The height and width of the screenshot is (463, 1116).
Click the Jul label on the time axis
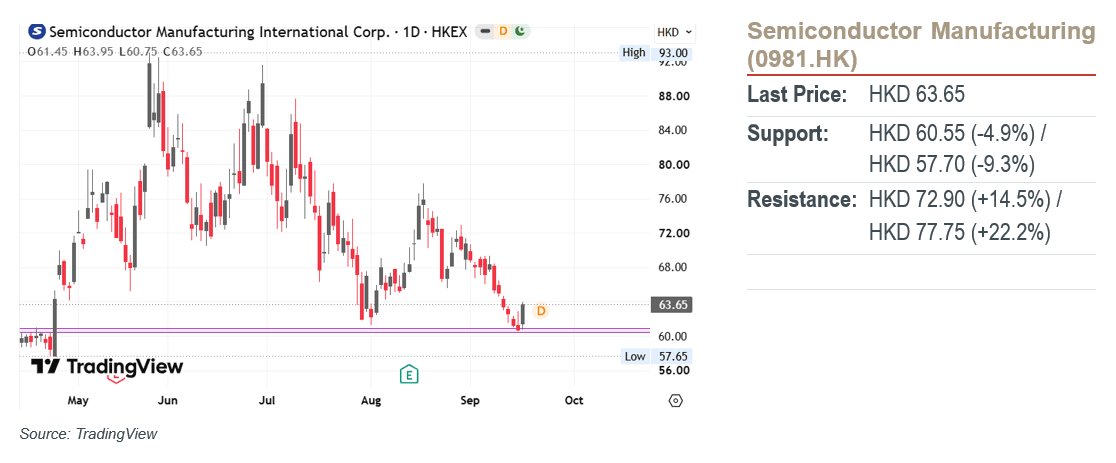pyautogui.click(x=267, y=400)
